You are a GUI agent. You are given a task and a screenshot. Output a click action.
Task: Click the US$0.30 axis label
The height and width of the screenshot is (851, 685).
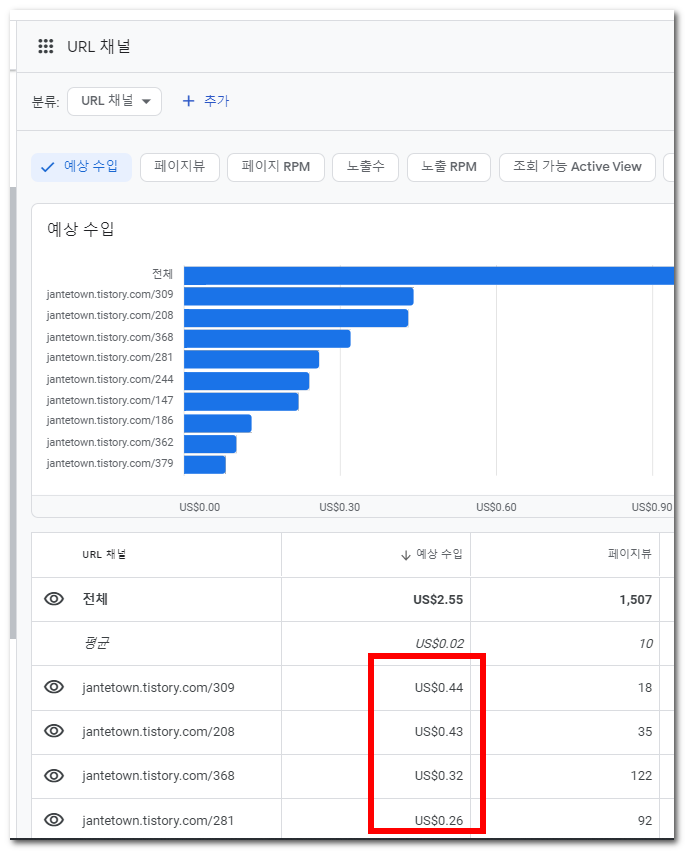pos(339,507)
